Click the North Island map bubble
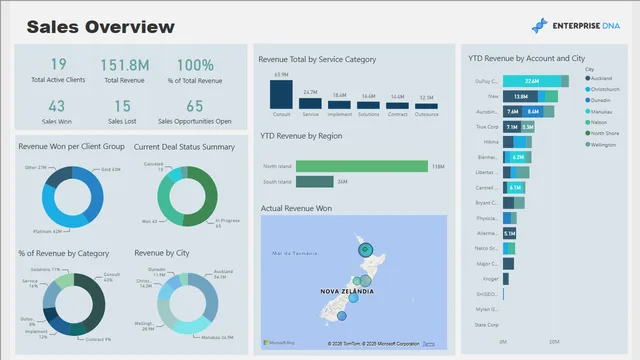The width and height of the screenshot is (640, 360). [365, 249]
